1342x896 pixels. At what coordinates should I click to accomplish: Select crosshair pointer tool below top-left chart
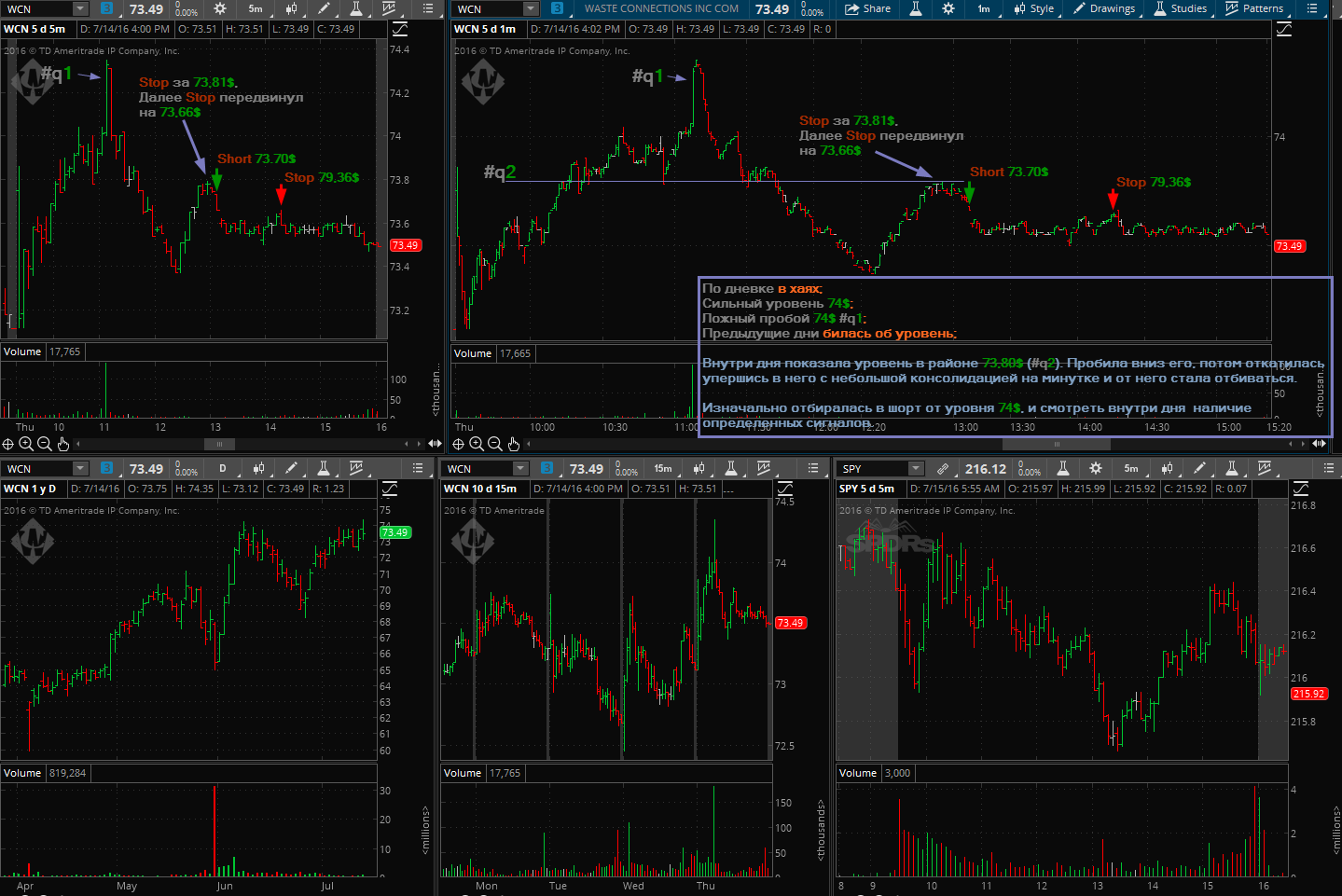(8, 444)
